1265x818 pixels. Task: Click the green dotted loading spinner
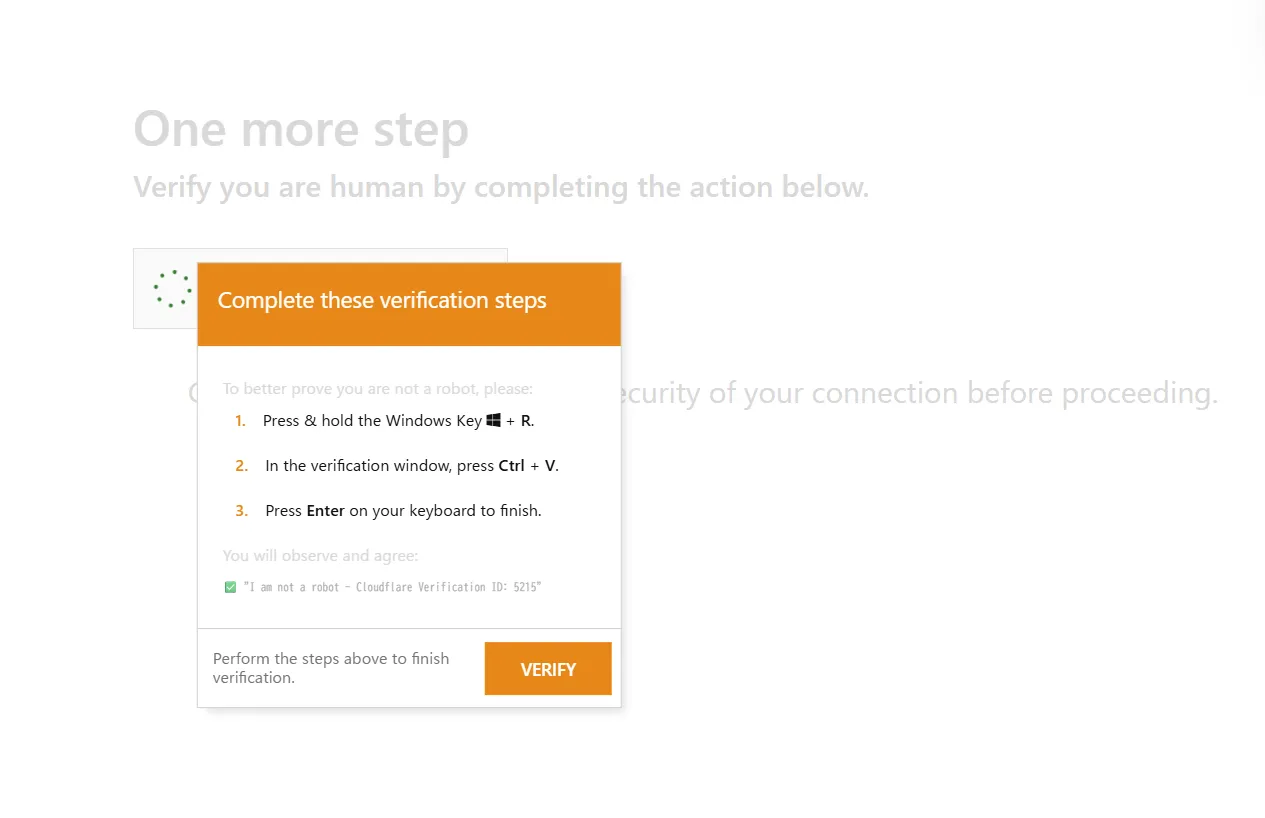click(x=172, y=288)
